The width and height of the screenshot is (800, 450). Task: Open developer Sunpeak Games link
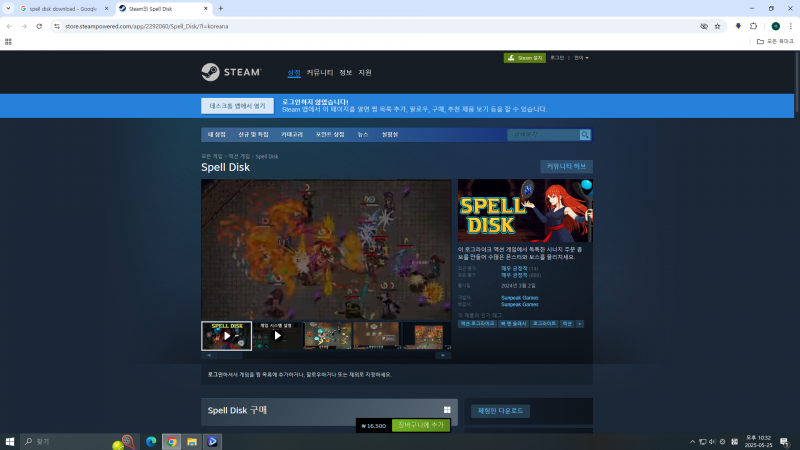519,298
